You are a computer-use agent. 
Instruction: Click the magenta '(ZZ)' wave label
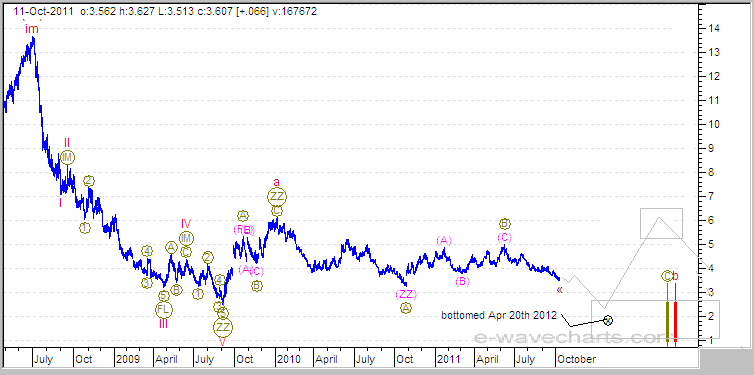406,294
